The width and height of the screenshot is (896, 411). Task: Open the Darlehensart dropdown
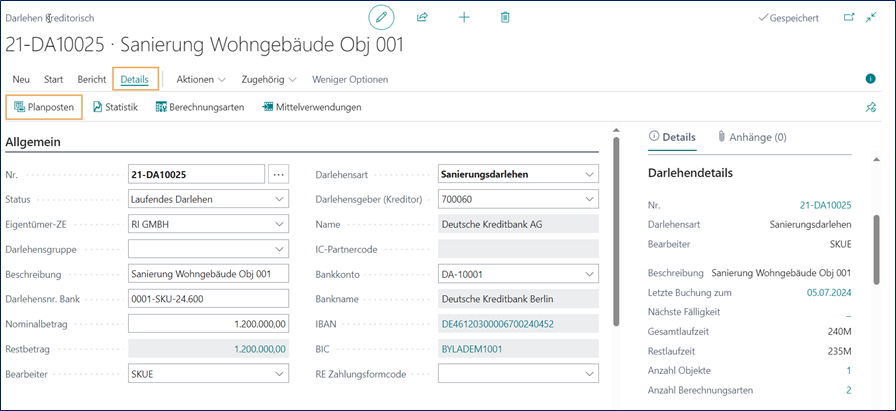(x=589, y=174)
